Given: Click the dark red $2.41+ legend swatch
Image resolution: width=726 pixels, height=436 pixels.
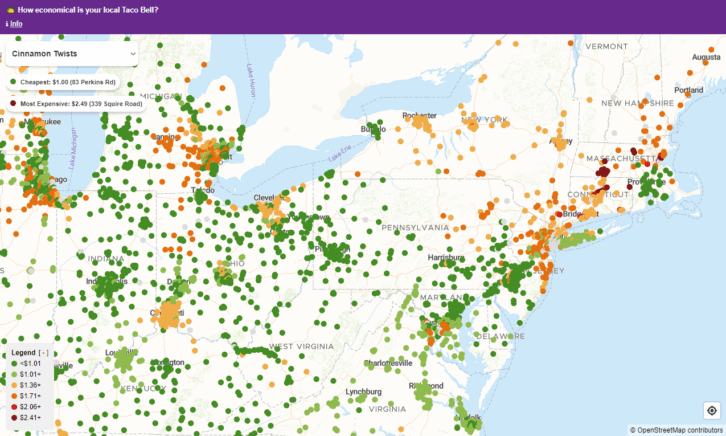Looking at the screenshot, I should pos(14,417).
